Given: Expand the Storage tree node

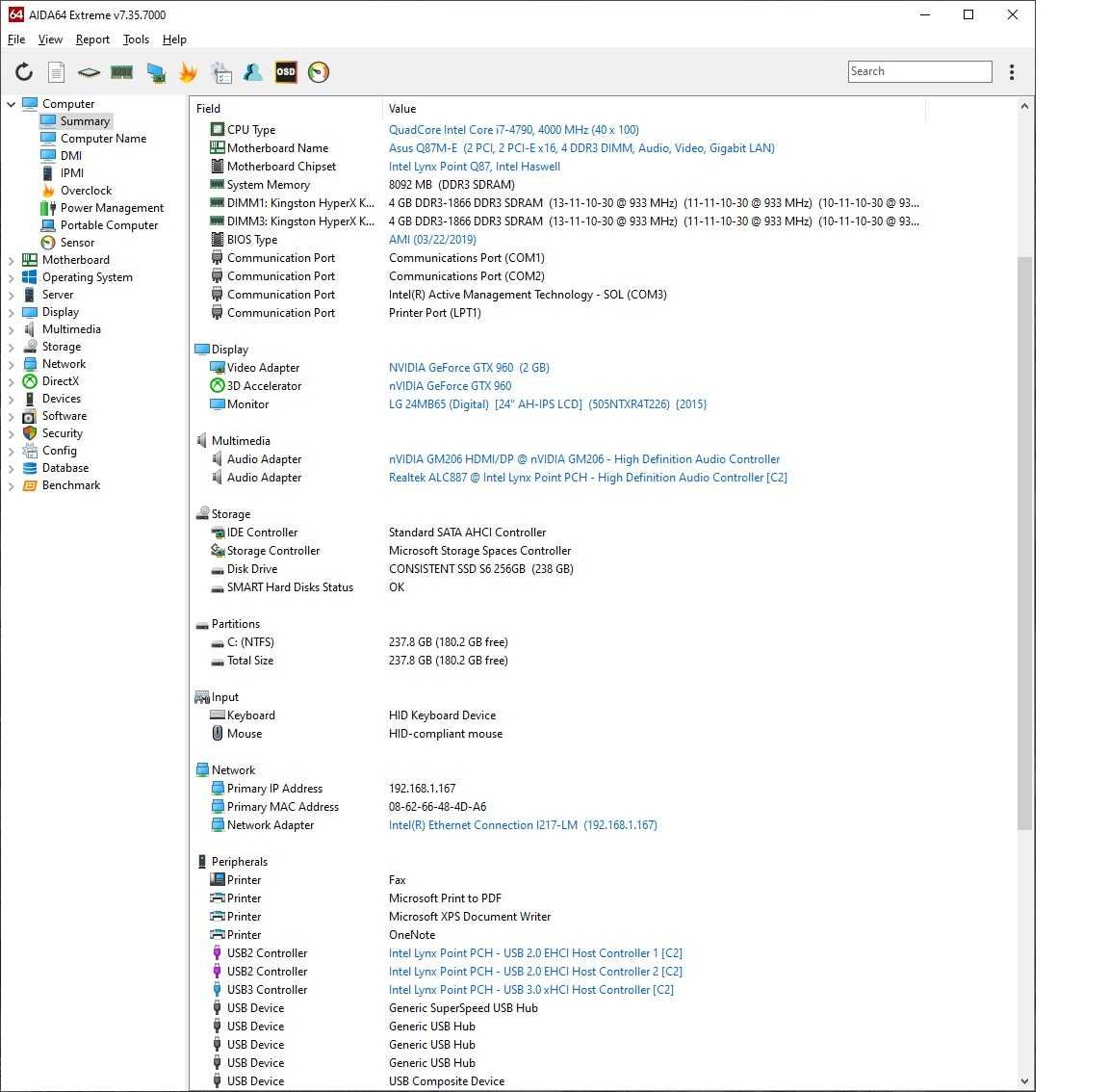Looking at the screenshot, I should coord(11,347).
